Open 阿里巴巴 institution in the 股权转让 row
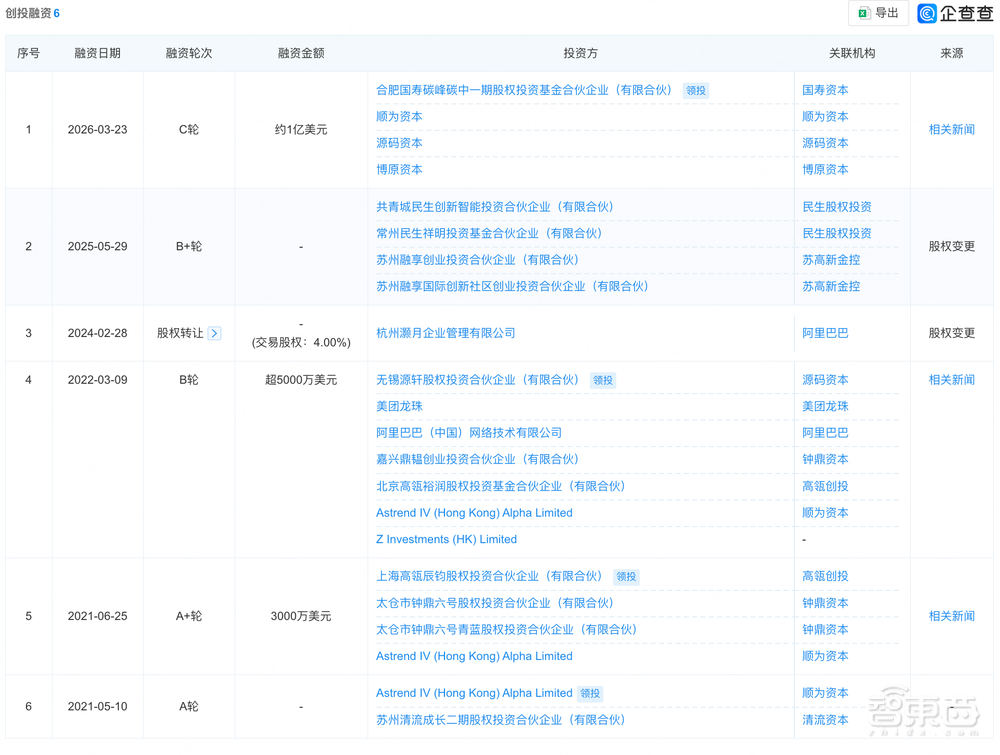 click(x=825, y=333)
